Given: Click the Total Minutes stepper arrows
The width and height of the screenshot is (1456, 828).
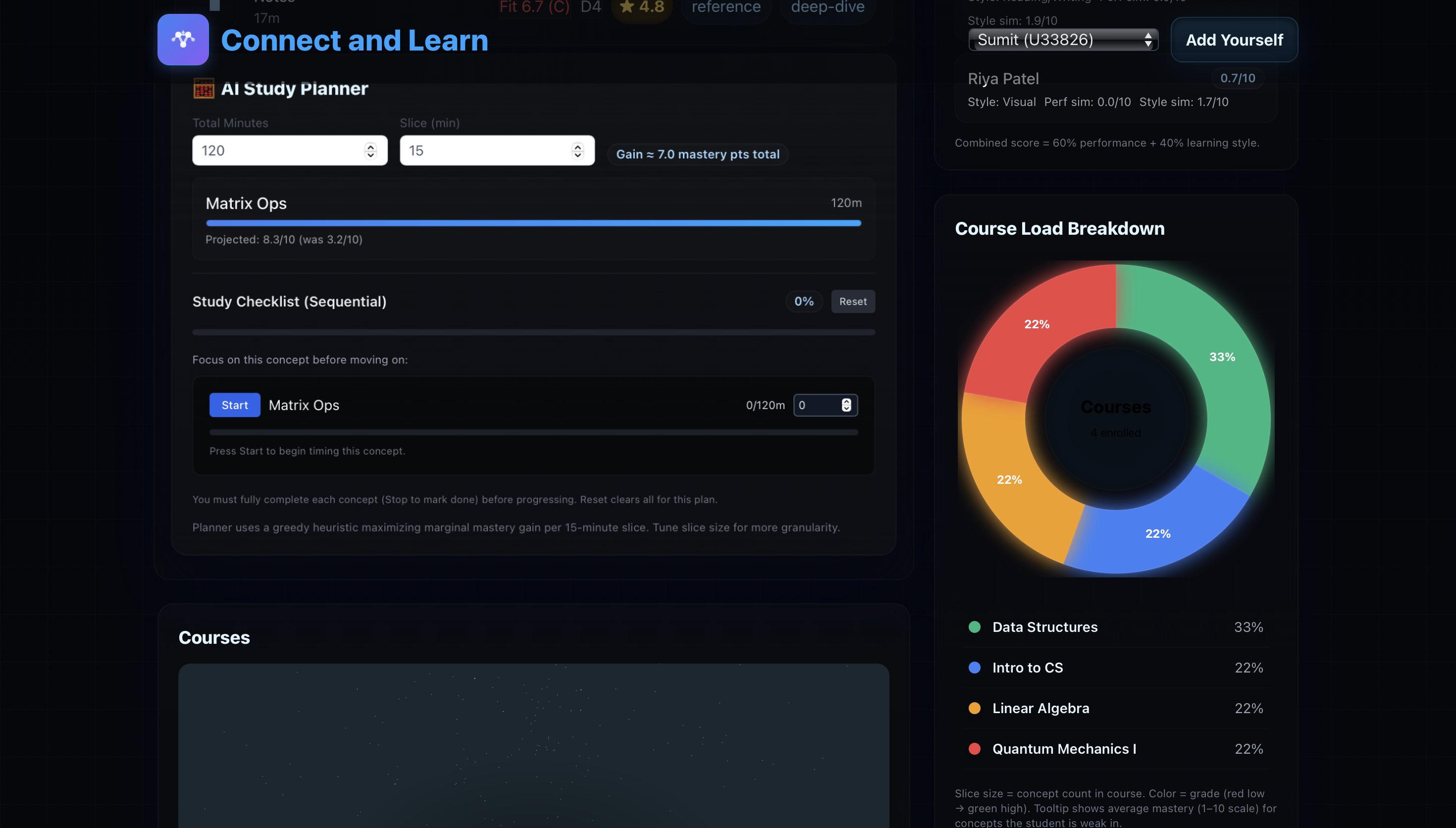Looking at the screenshot, I should 370,151.
